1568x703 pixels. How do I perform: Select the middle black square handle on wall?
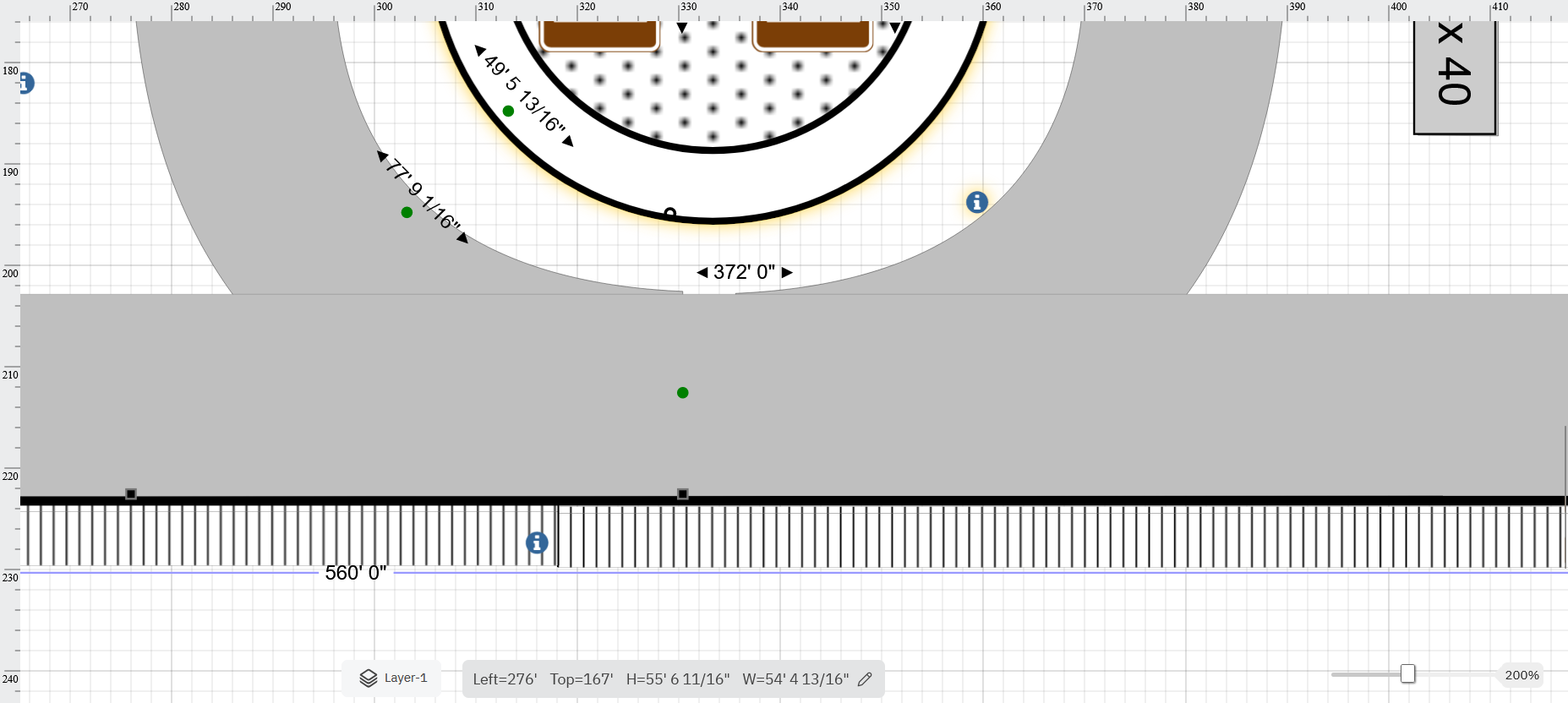(683, 493)
